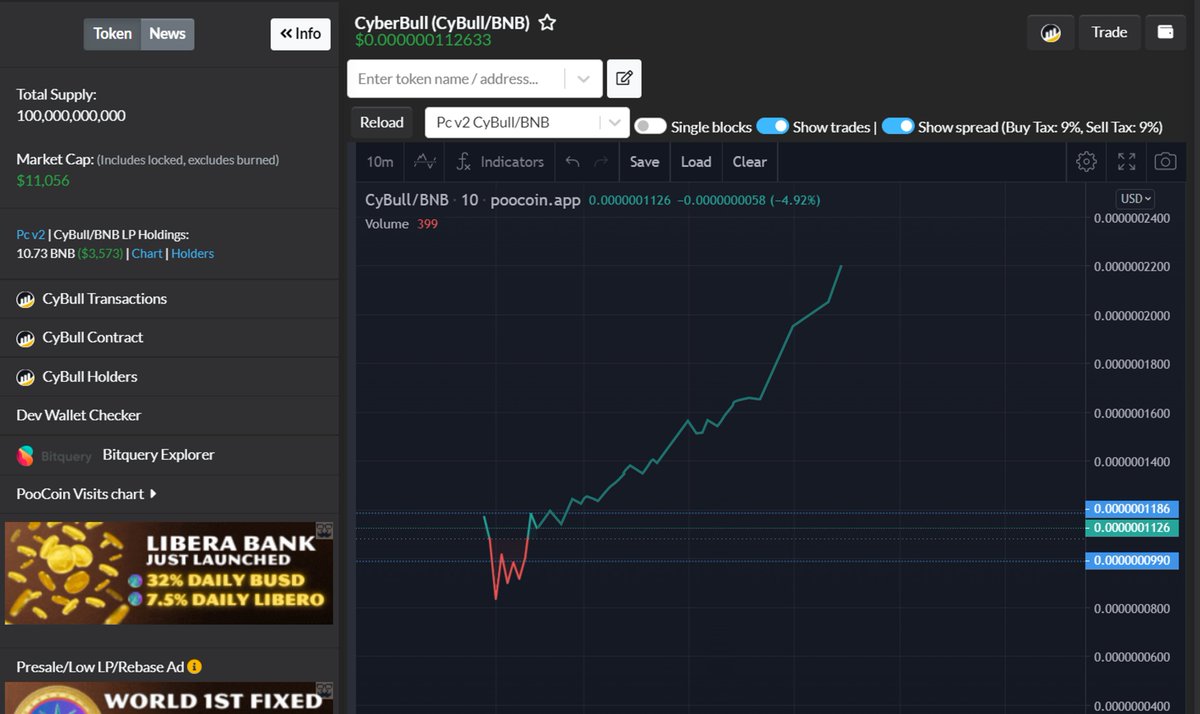Viewport: 1200px width, 714px height.
Task: Disable Show spread switch
Action: point(898,126)
